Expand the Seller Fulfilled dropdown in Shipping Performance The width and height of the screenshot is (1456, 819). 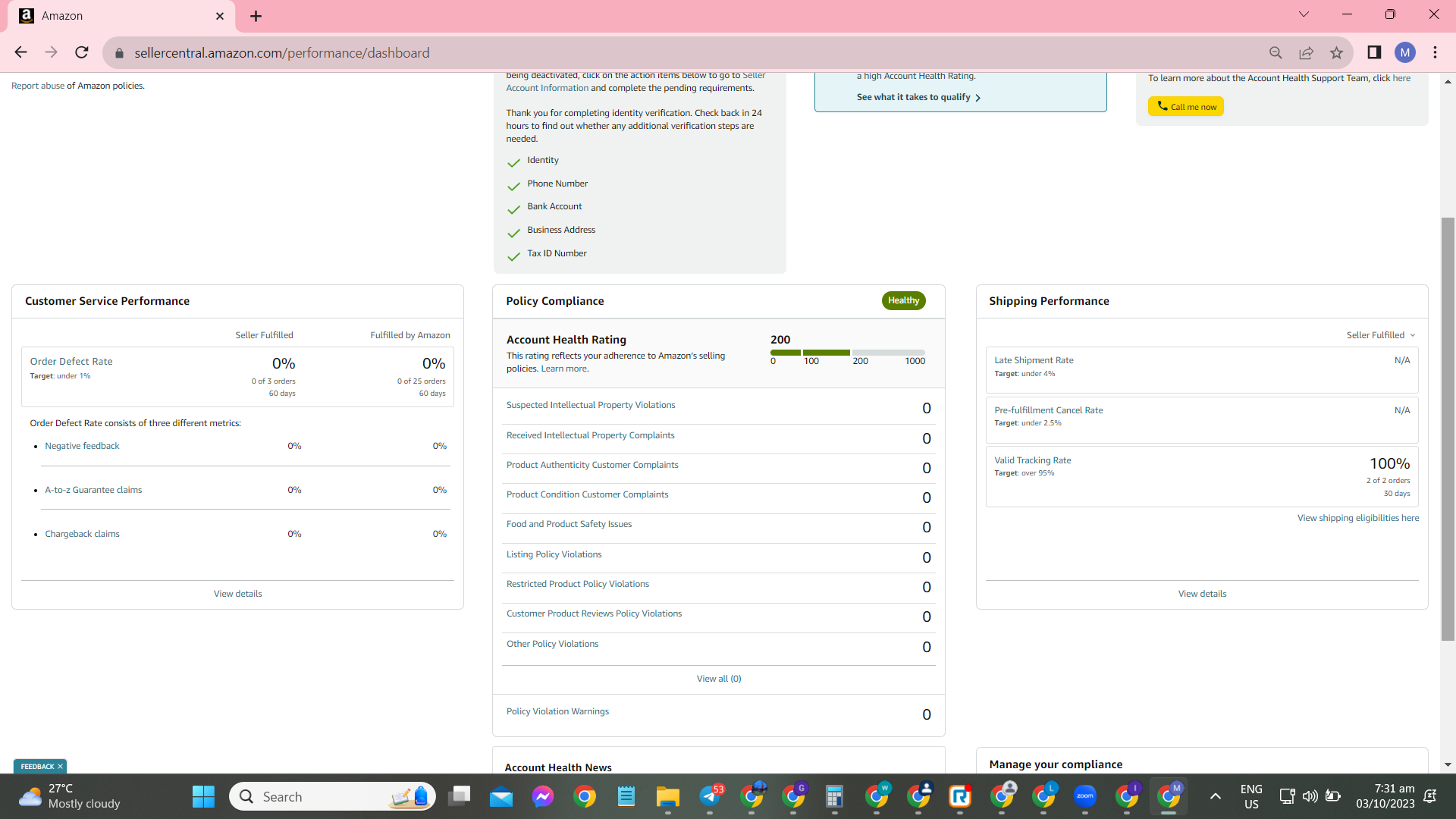click(1381, 335)
